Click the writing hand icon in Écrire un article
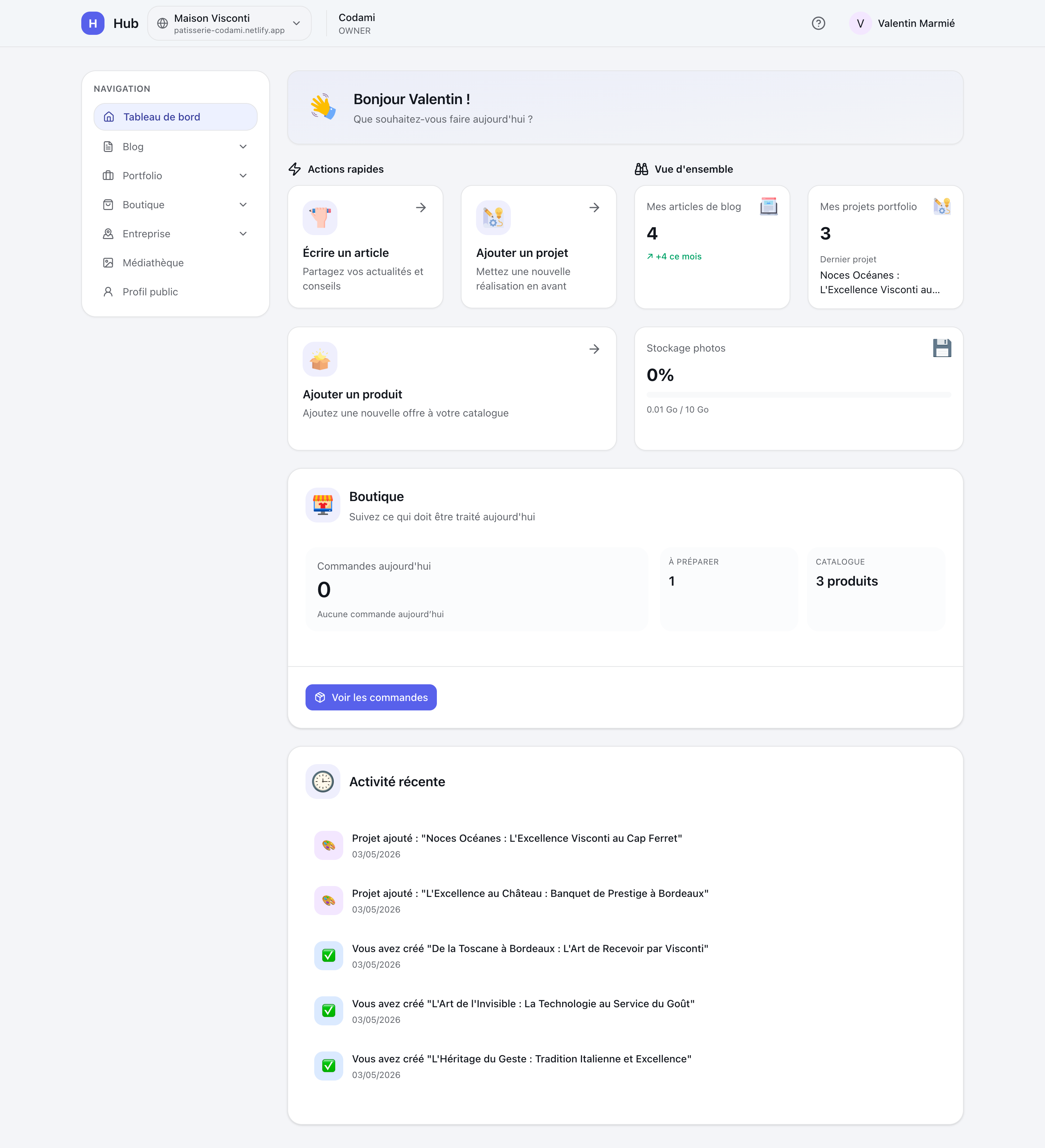1045x1148 pixels. [x=320, y=218]
